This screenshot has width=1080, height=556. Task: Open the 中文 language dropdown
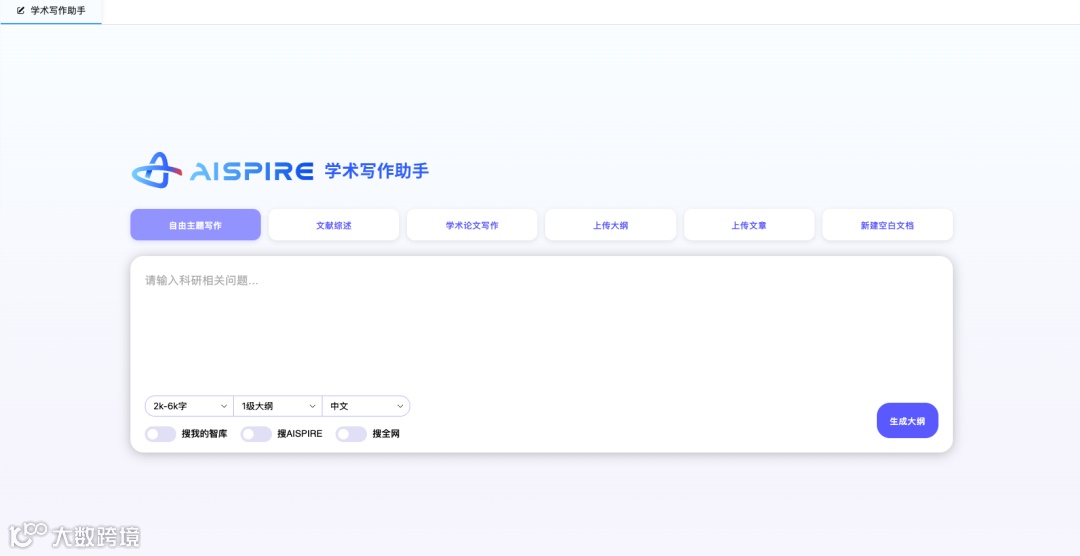coord(366,406)
